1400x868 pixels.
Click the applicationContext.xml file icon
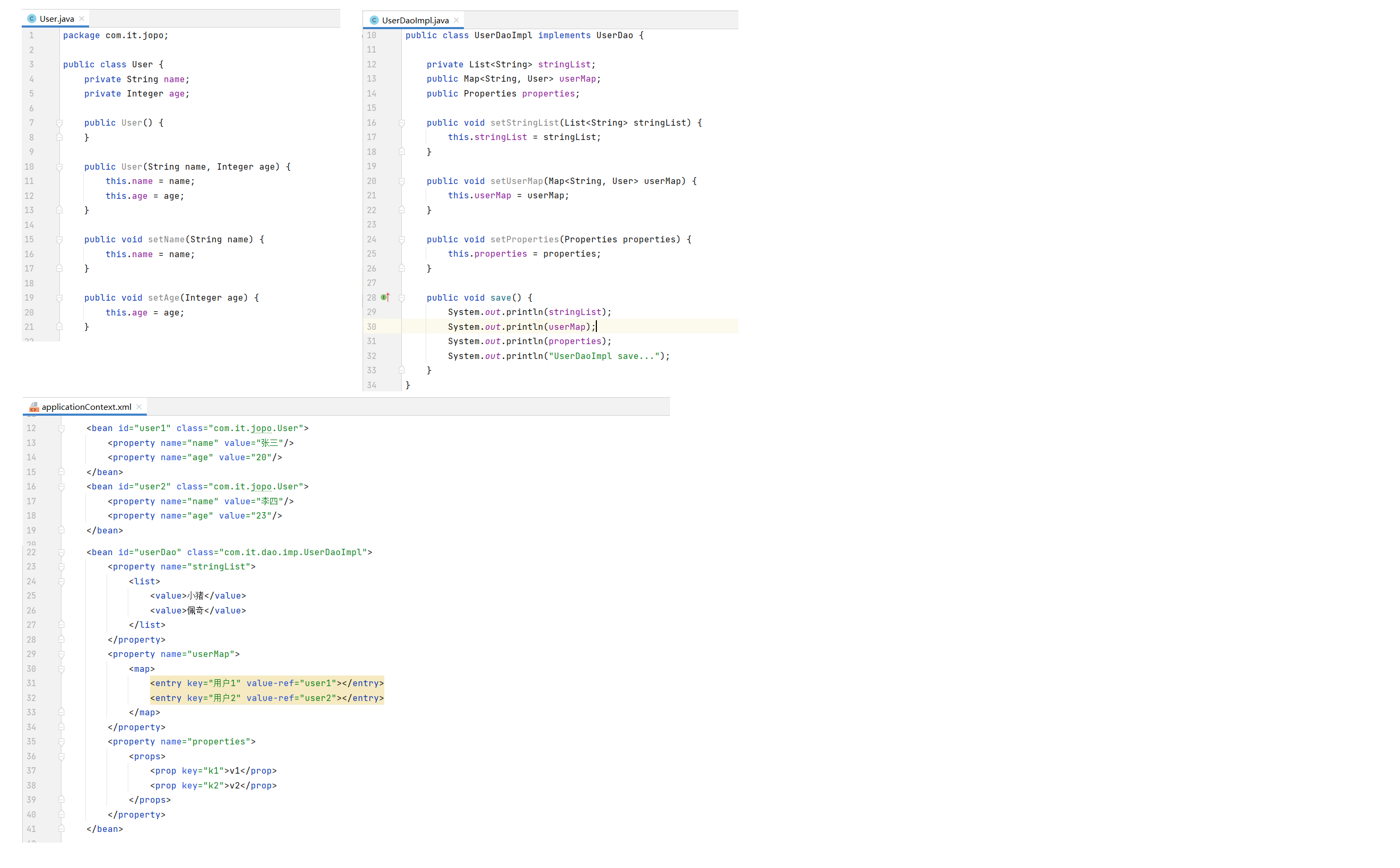[34, 407]
